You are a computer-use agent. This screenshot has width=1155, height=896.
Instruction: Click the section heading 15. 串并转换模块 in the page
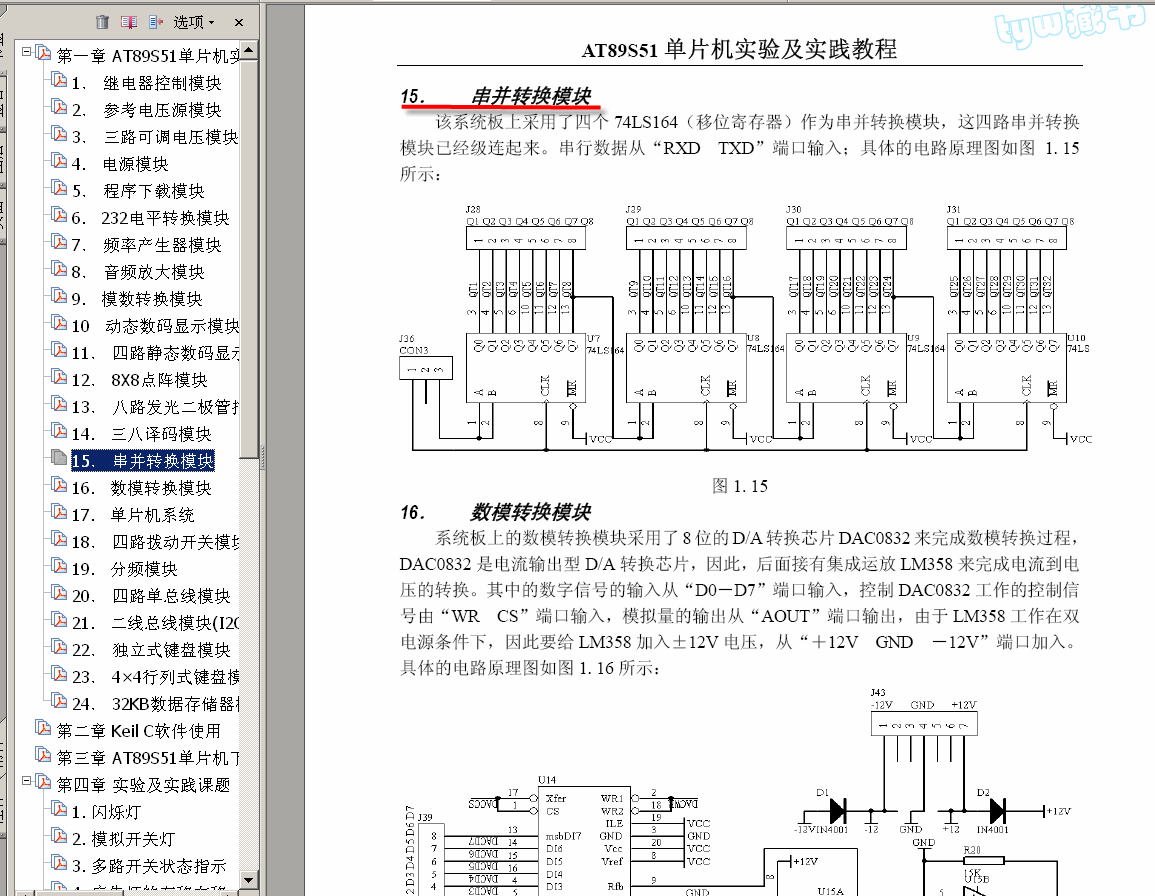coord(496,97)
